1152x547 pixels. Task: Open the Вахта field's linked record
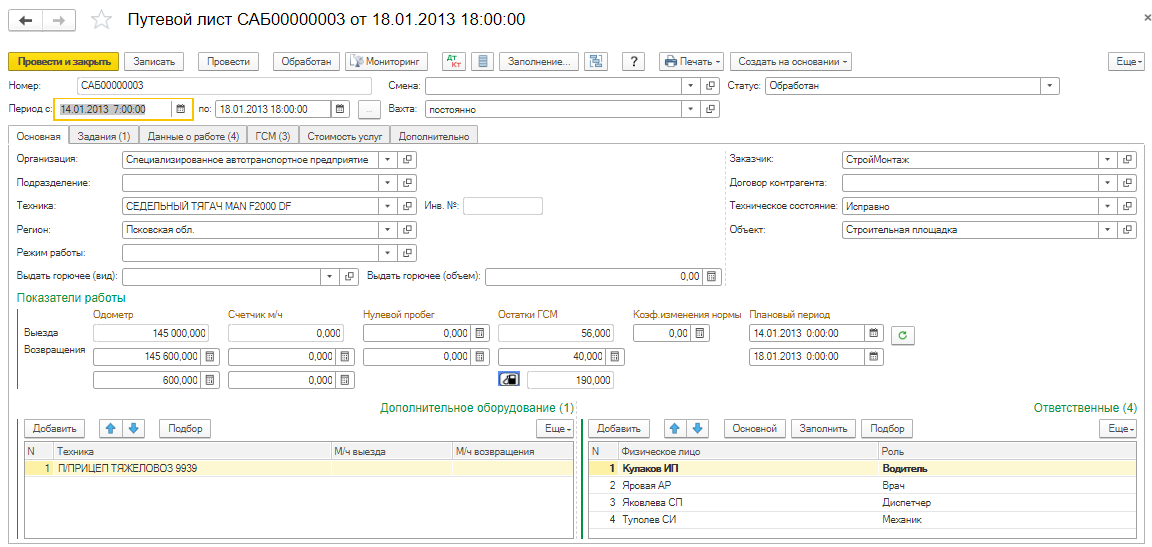pyautogui.click(x=710, y=109)
